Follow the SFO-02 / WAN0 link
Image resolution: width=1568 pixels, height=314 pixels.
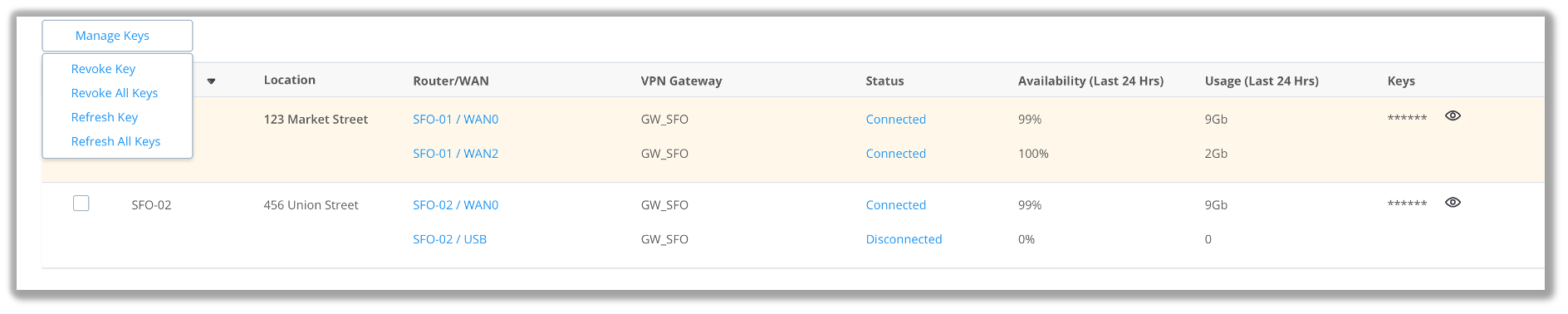(x=455, y=205)
